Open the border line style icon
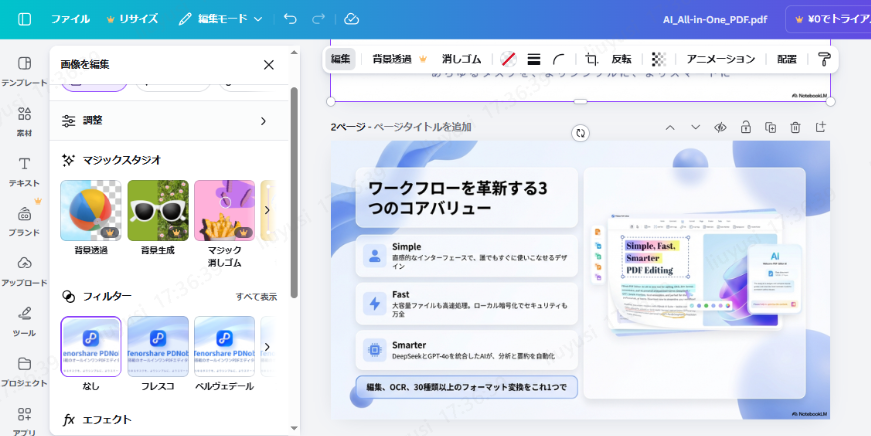The height and width of the screenshot is (436, 871). pos(534,59)
